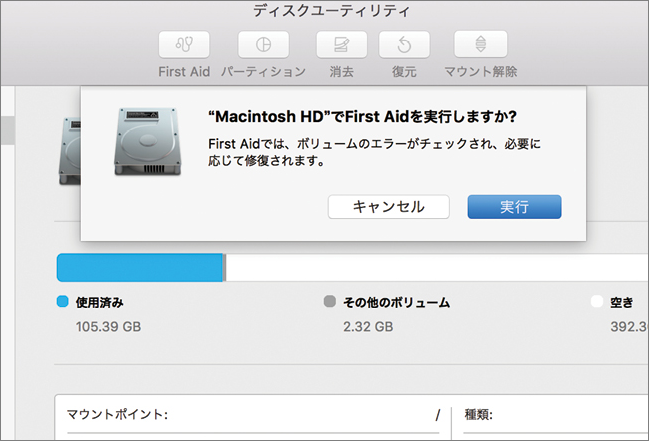
Task: Click the 空き label
Action: 622,302
